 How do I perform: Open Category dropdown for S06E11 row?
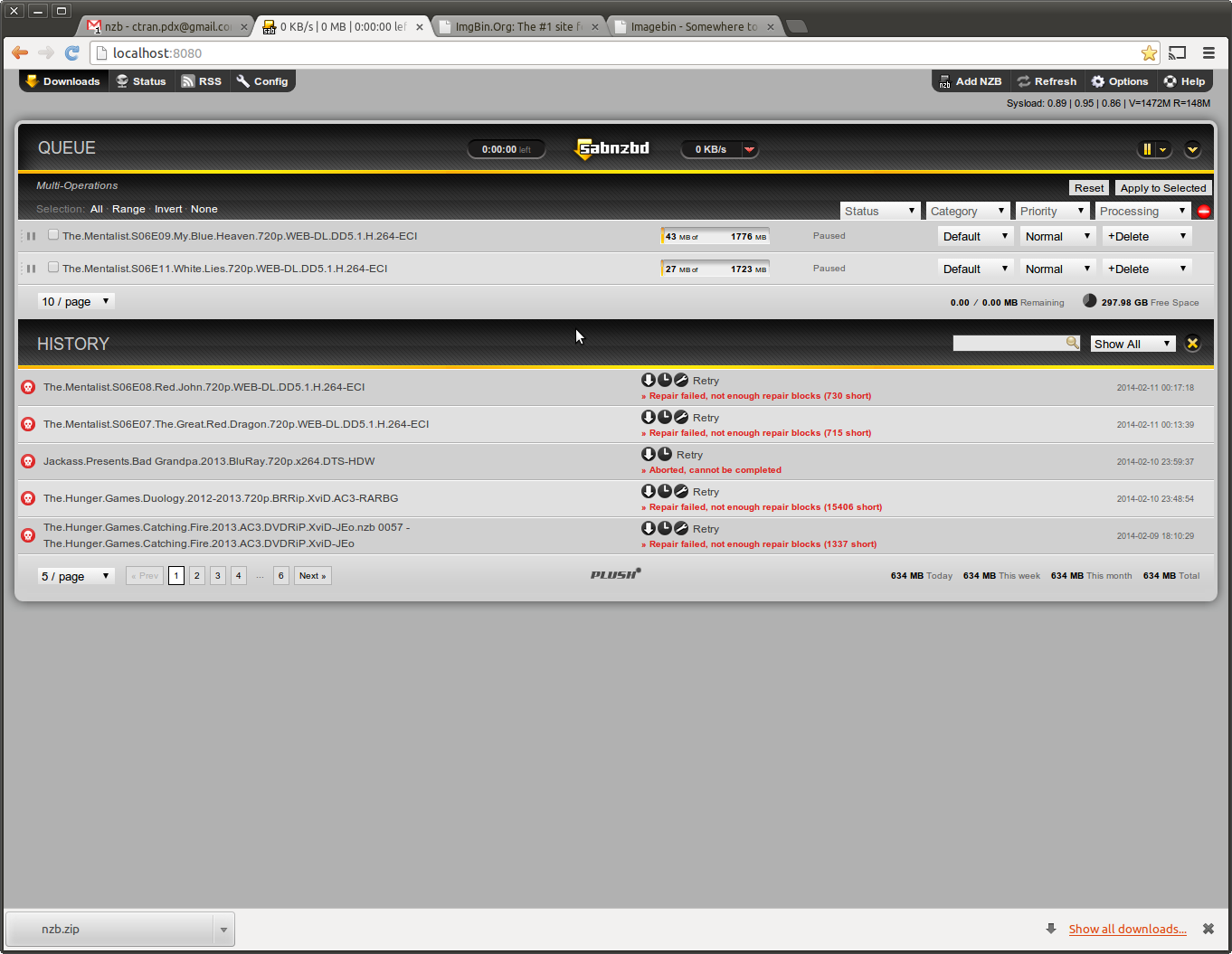[x=975, y=269]
